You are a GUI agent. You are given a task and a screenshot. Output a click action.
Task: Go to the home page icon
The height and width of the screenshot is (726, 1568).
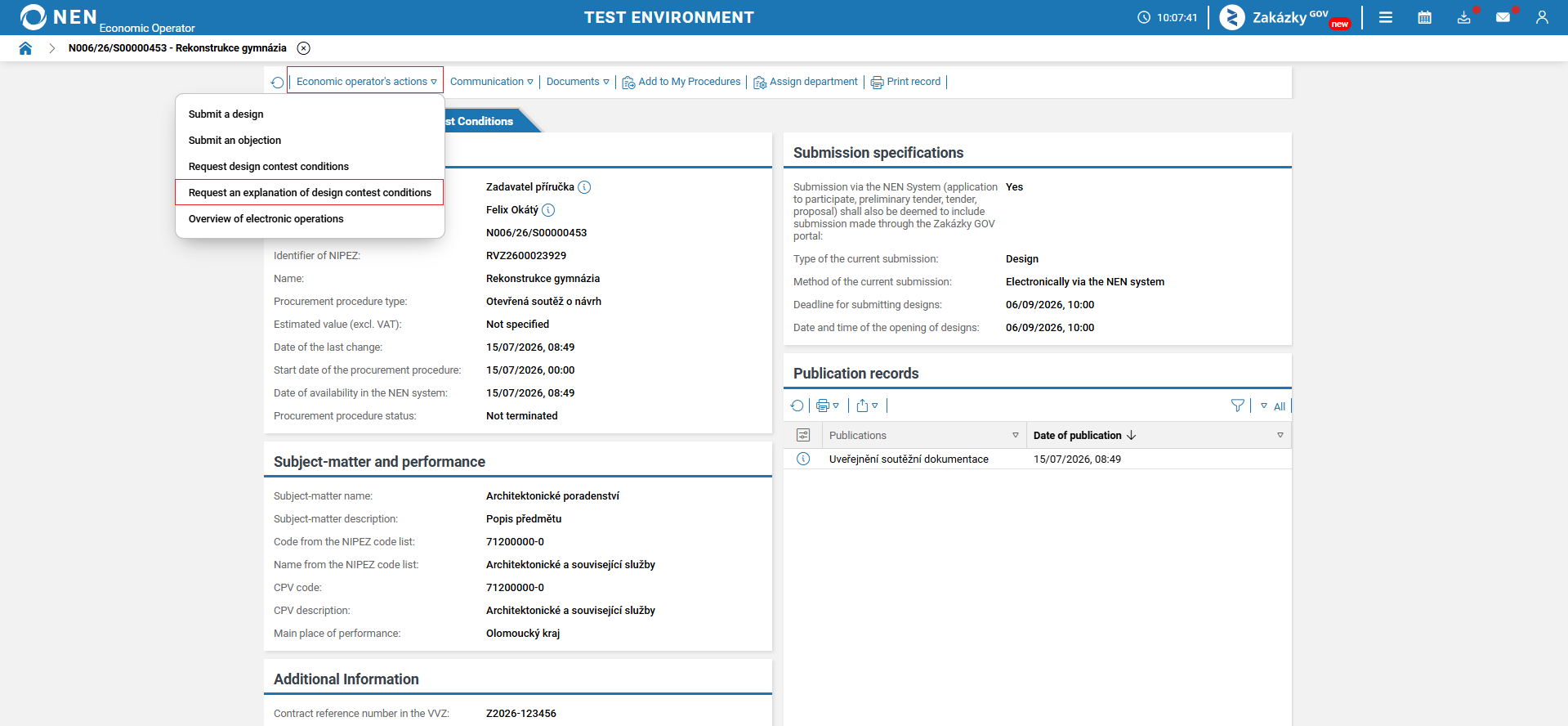[25, 48]
